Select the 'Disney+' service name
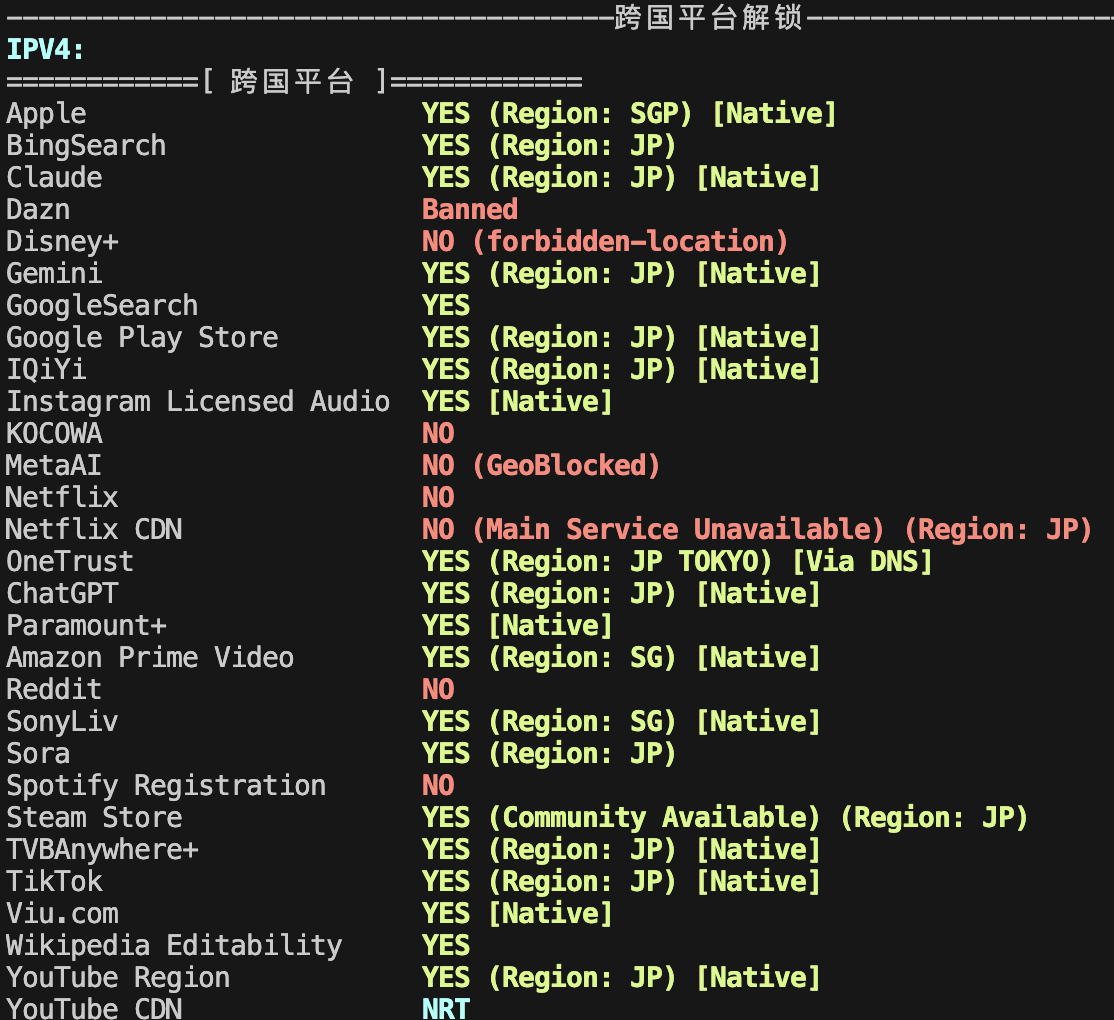The height and width of the screenshot is (1020, 1114). (x=62, y=242)
